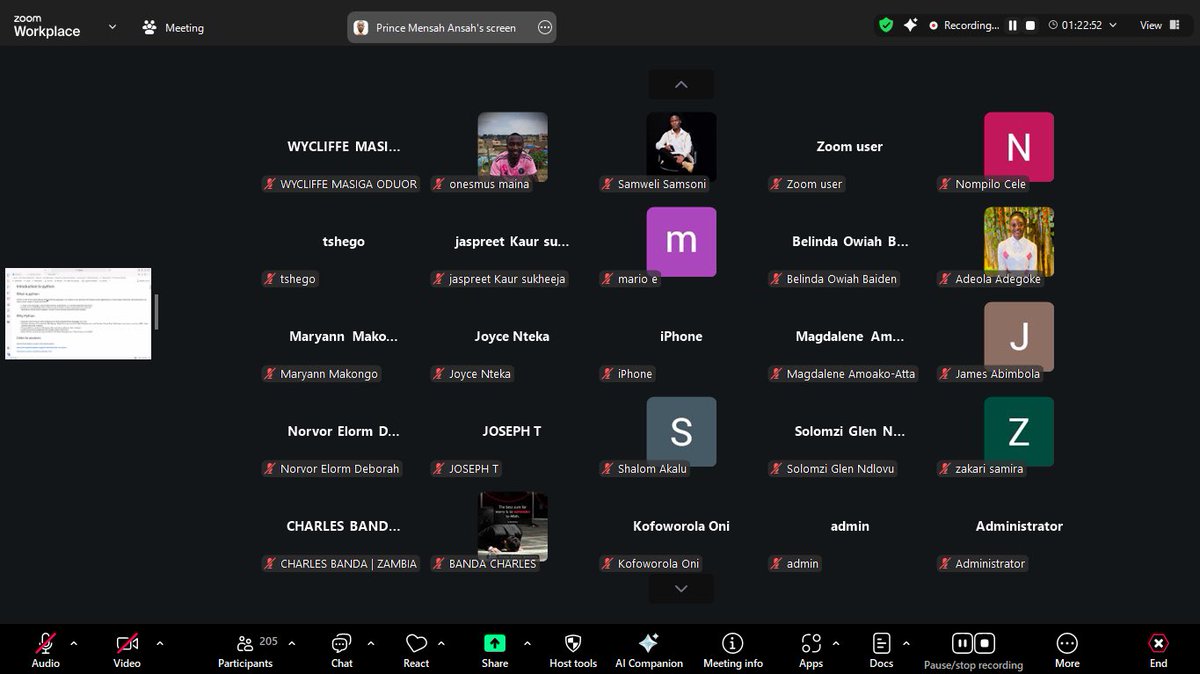Expand the Chat options chevron

[371, 643]
